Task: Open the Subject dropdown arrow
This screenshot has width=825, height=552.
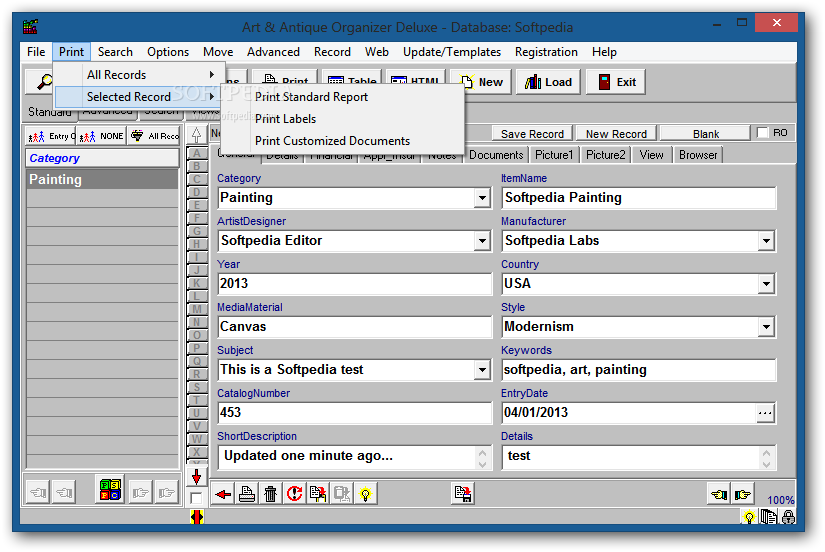Action: pyautogui.click(x=482, y=370)
